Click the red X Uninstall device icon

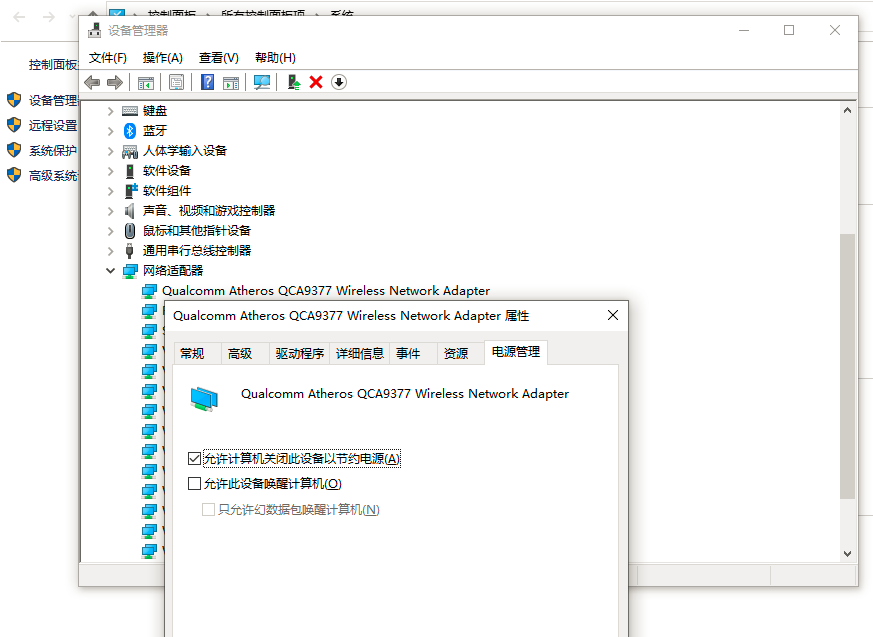316,82
